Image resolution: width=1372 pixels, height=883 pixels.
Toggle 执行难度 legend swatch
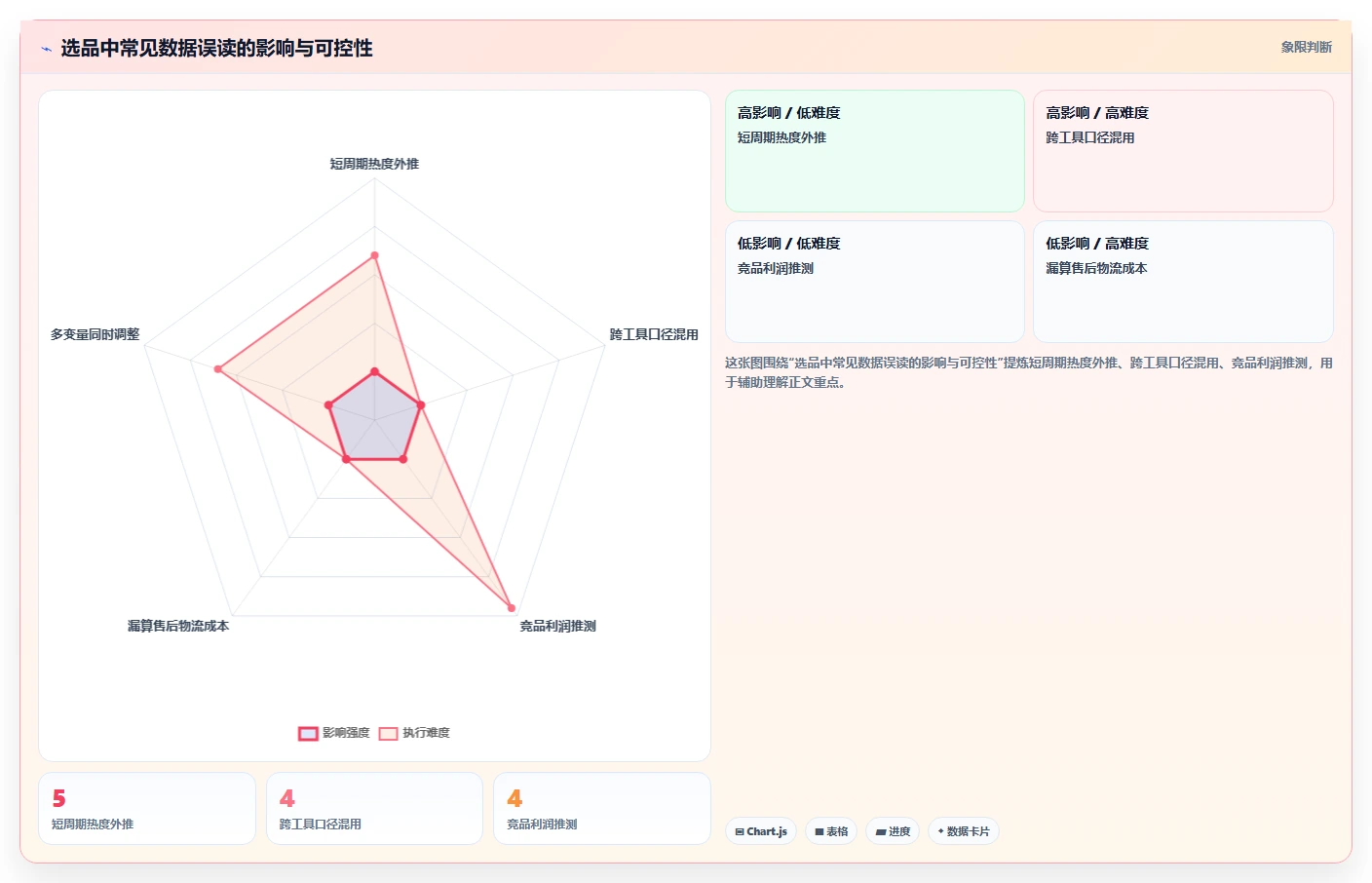[x=389, y=734]
